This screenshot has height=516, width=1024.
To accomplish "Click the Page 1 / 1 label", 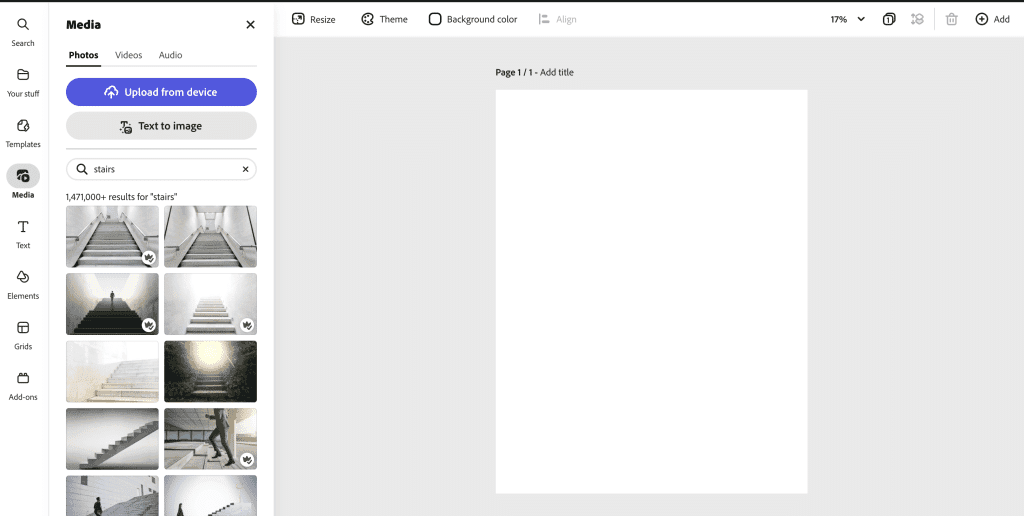I will point(515,73).
